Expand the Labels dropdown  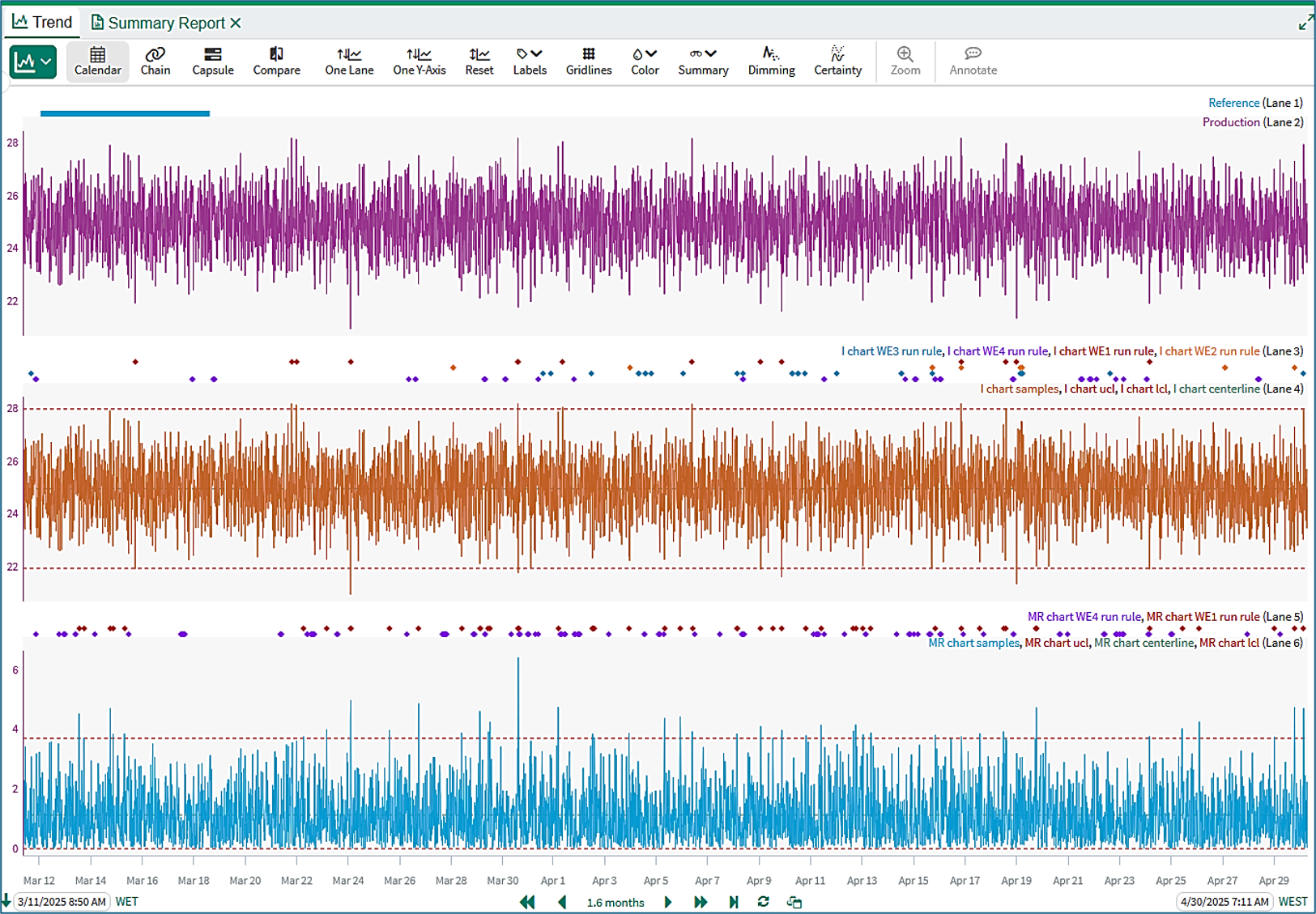click(x=530, y=62)
